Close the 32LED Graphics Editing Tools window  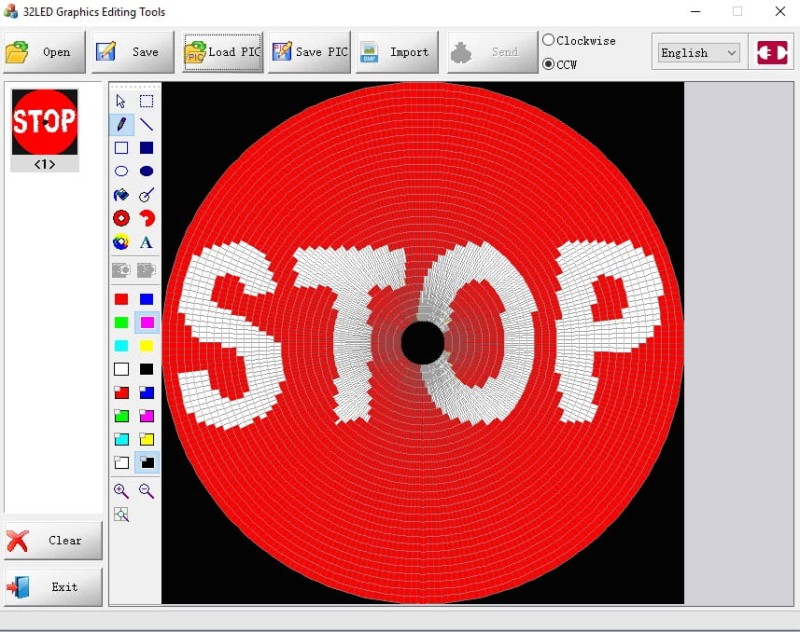pos(780,11)
